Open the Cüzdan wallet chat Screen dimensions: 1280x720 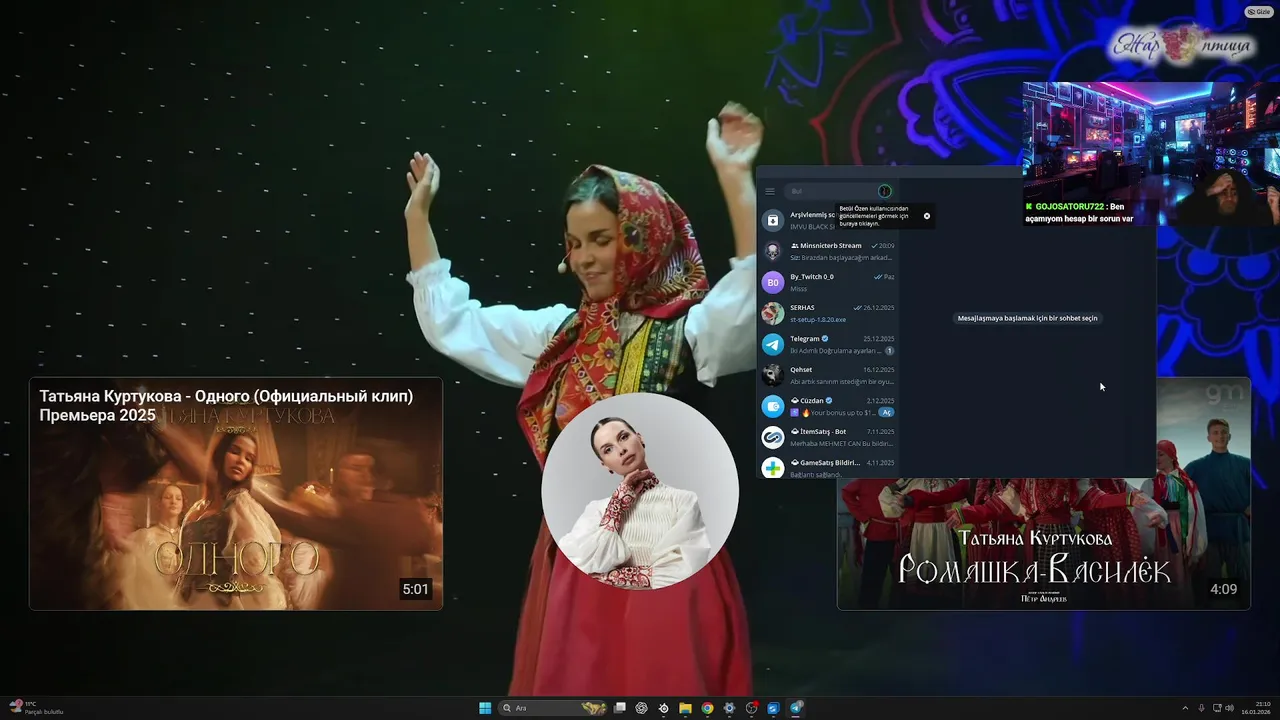pos(828,406)
